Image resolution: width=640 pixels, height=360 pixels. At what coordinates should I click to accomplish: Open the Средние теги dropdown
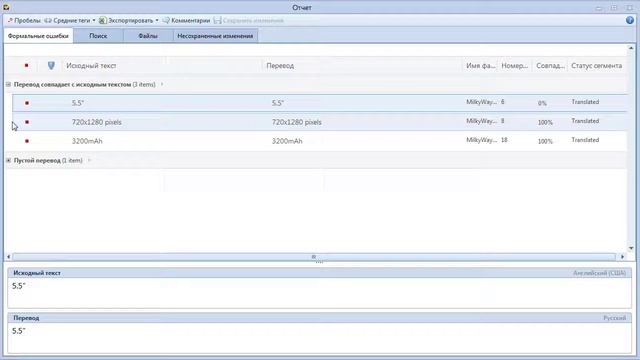[70, 20]
